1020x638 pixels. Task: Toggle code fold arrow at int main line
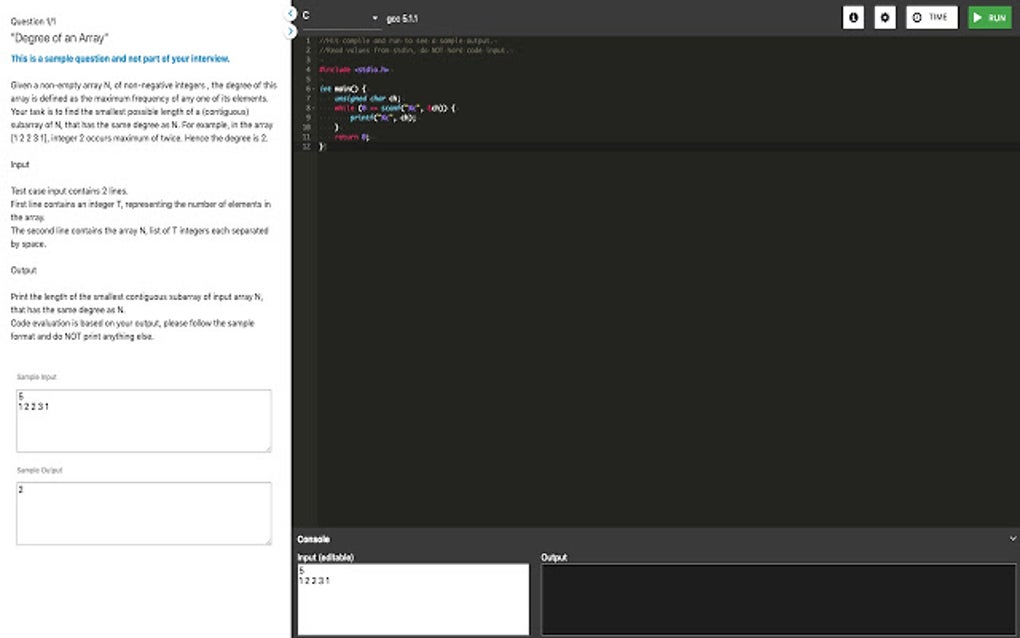[x=313, y=88]
